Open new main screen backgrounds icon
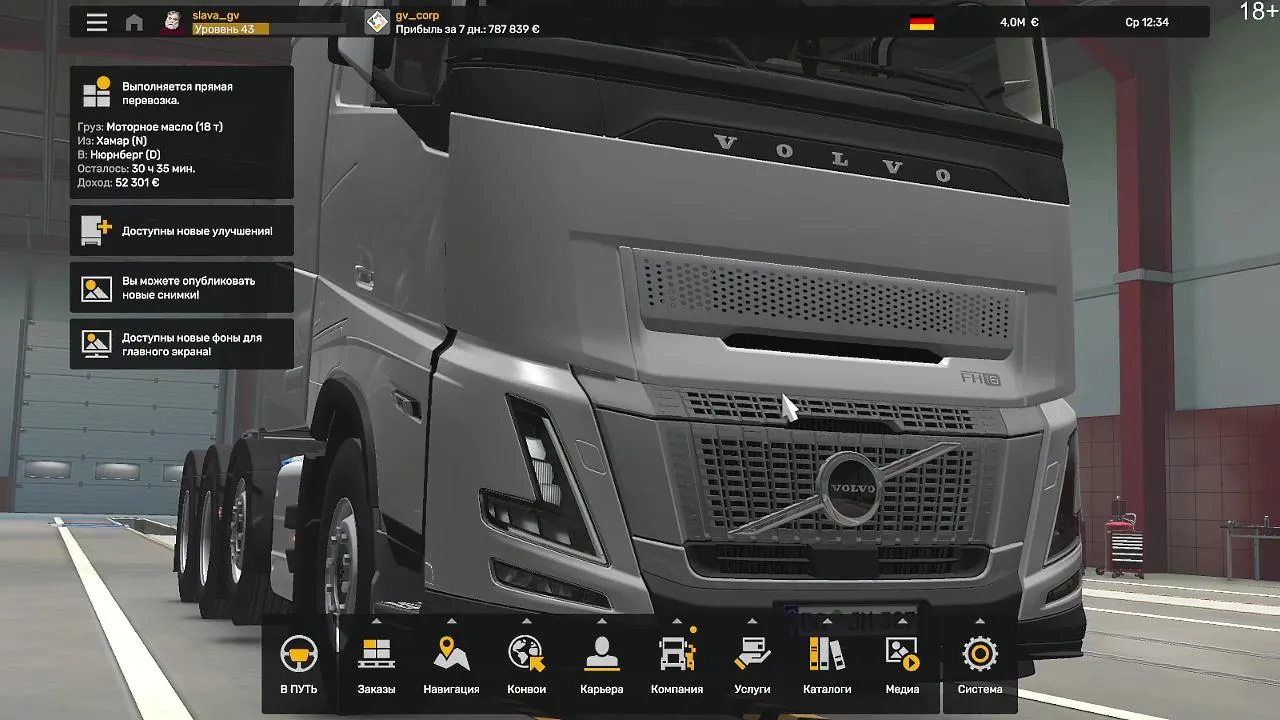The image size is (1280, 720). coord(97,345)
